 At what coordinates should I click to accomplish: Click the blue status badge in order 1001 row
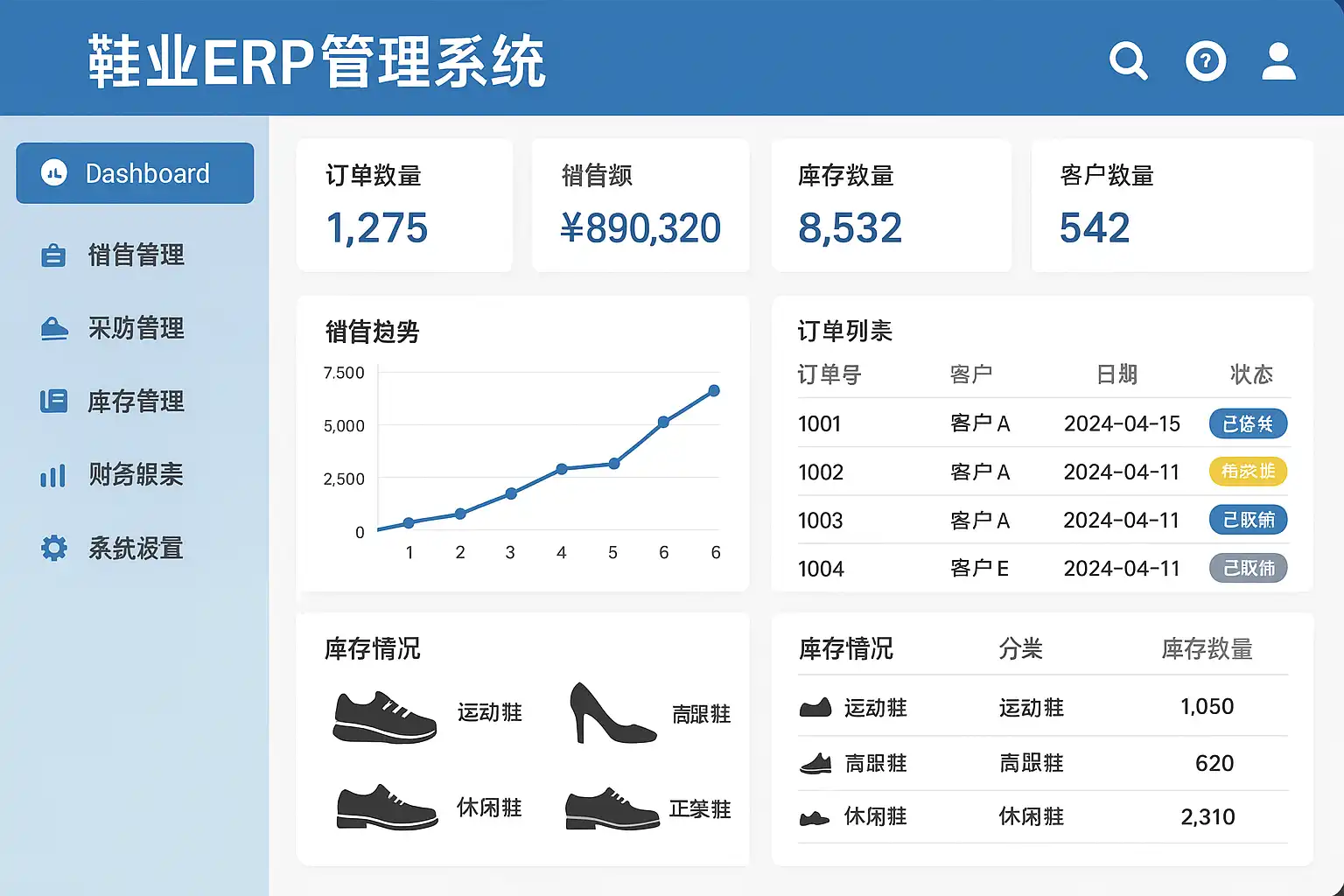[x=1248, y=424]
